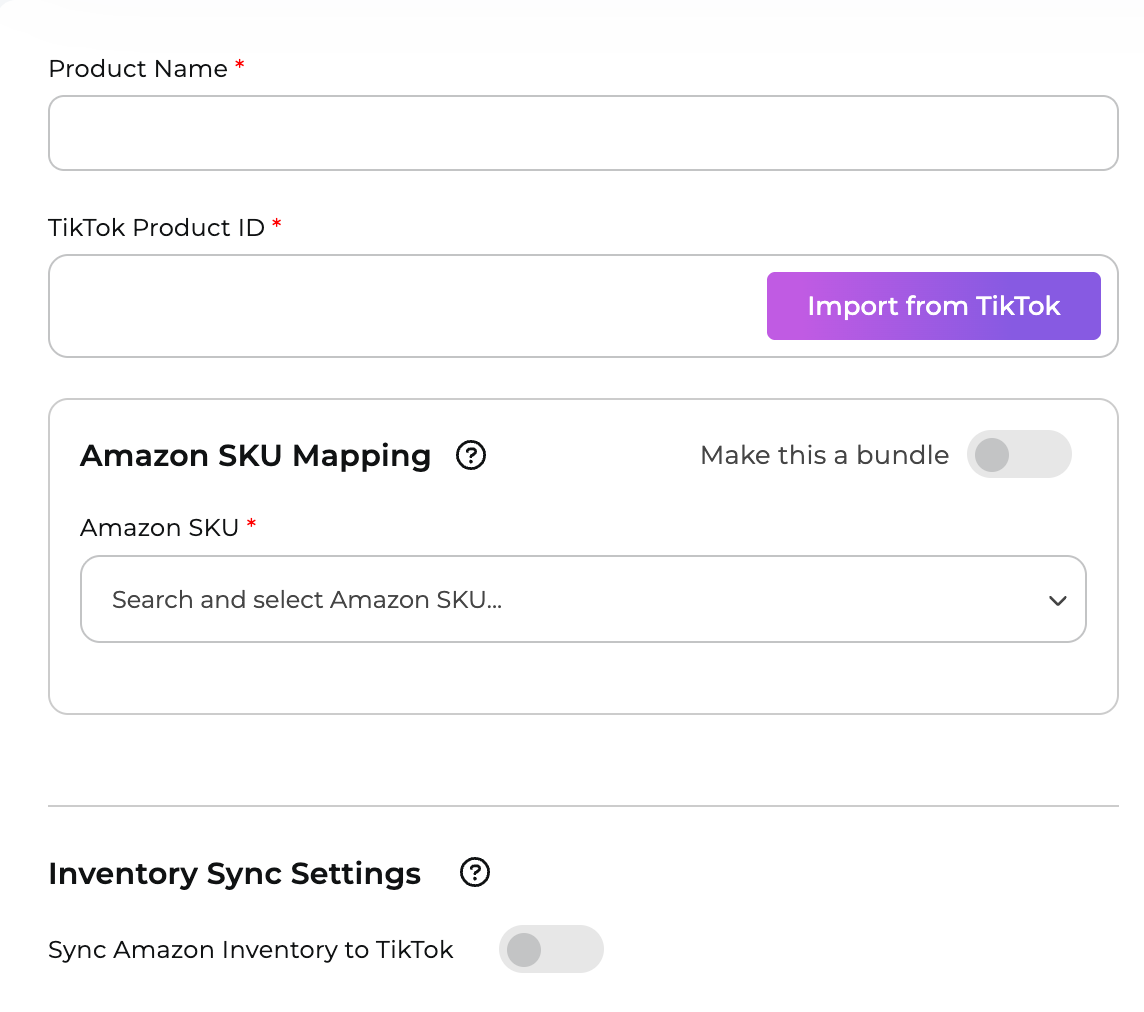Image resolution: width=1144 pixels, height=1012 pixels.
Task: Open help icon beside Inventory Sync Settings
Action: pos(474,872)
